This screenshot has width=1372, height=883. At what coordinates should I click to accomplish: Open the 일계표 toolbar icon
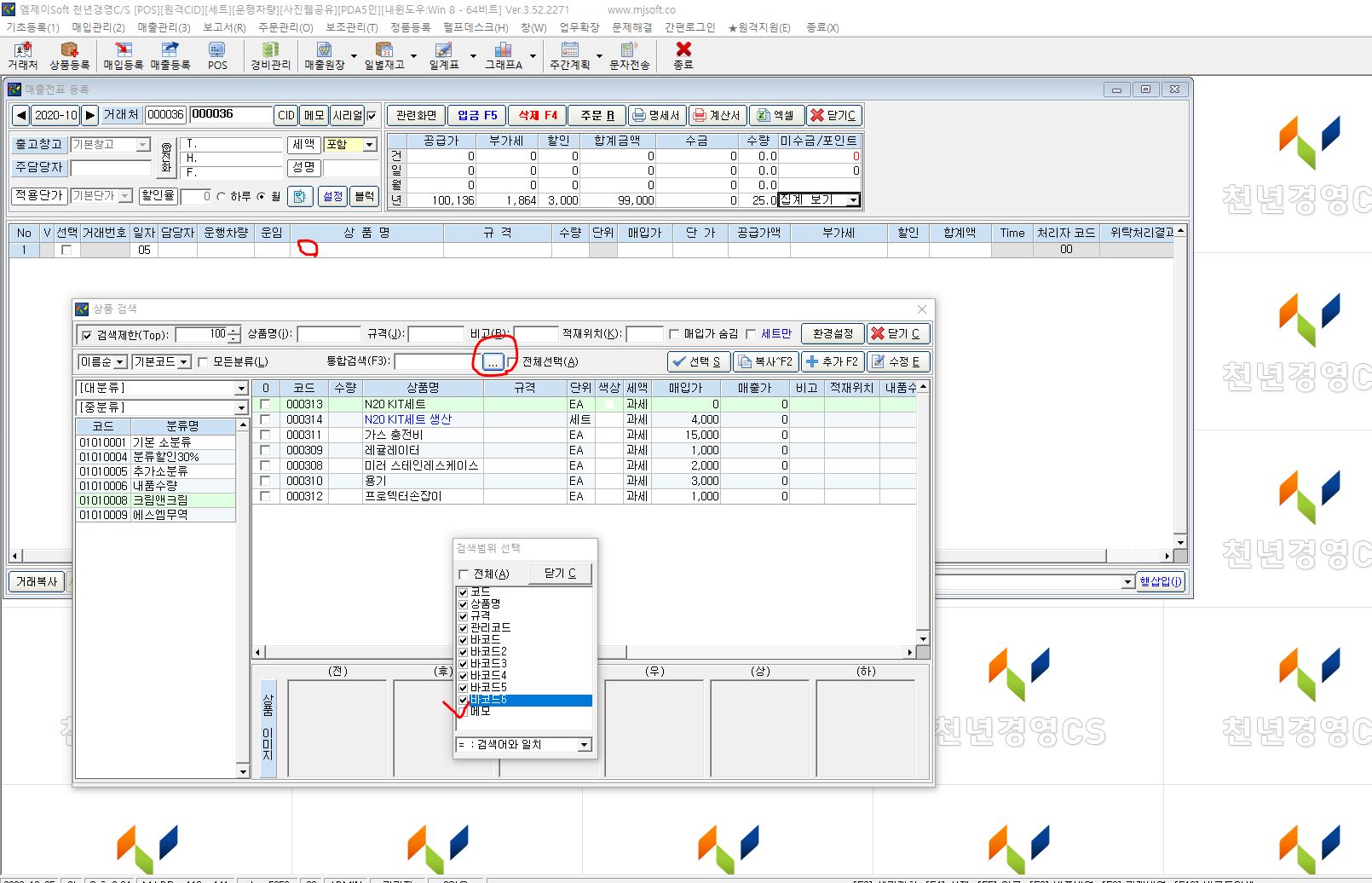click(x=444, y=56)
